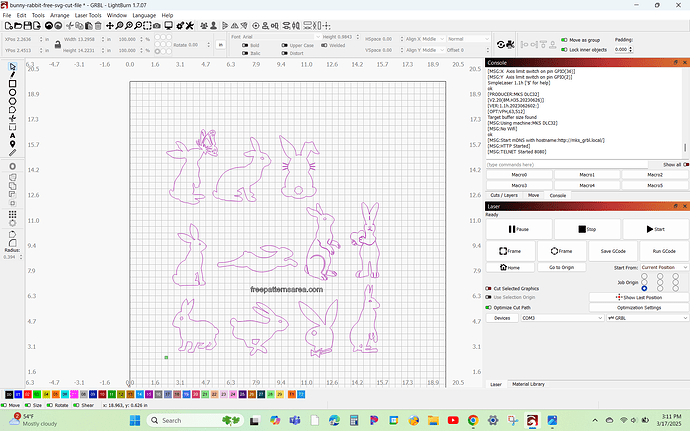Open Device Settings wrench-screwdriver icon
This screenshot has width=690, height=431.
(190, 26)
